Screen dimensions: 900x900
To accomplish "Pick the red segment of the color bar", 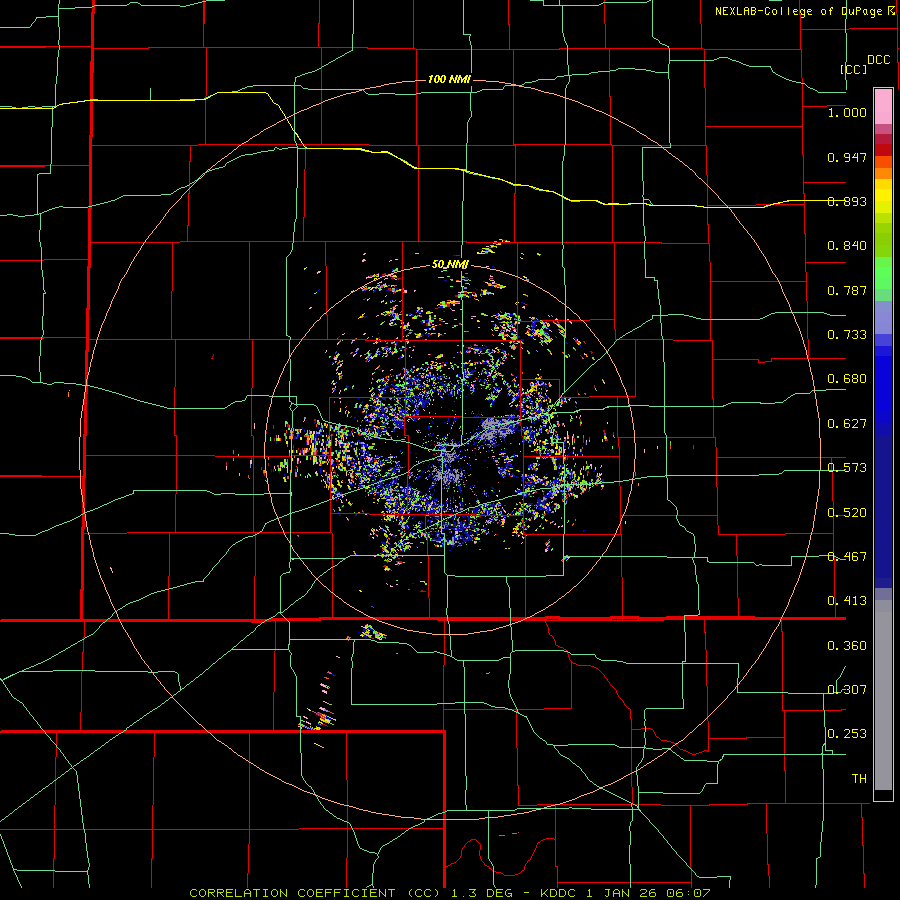I will (883, 150).
